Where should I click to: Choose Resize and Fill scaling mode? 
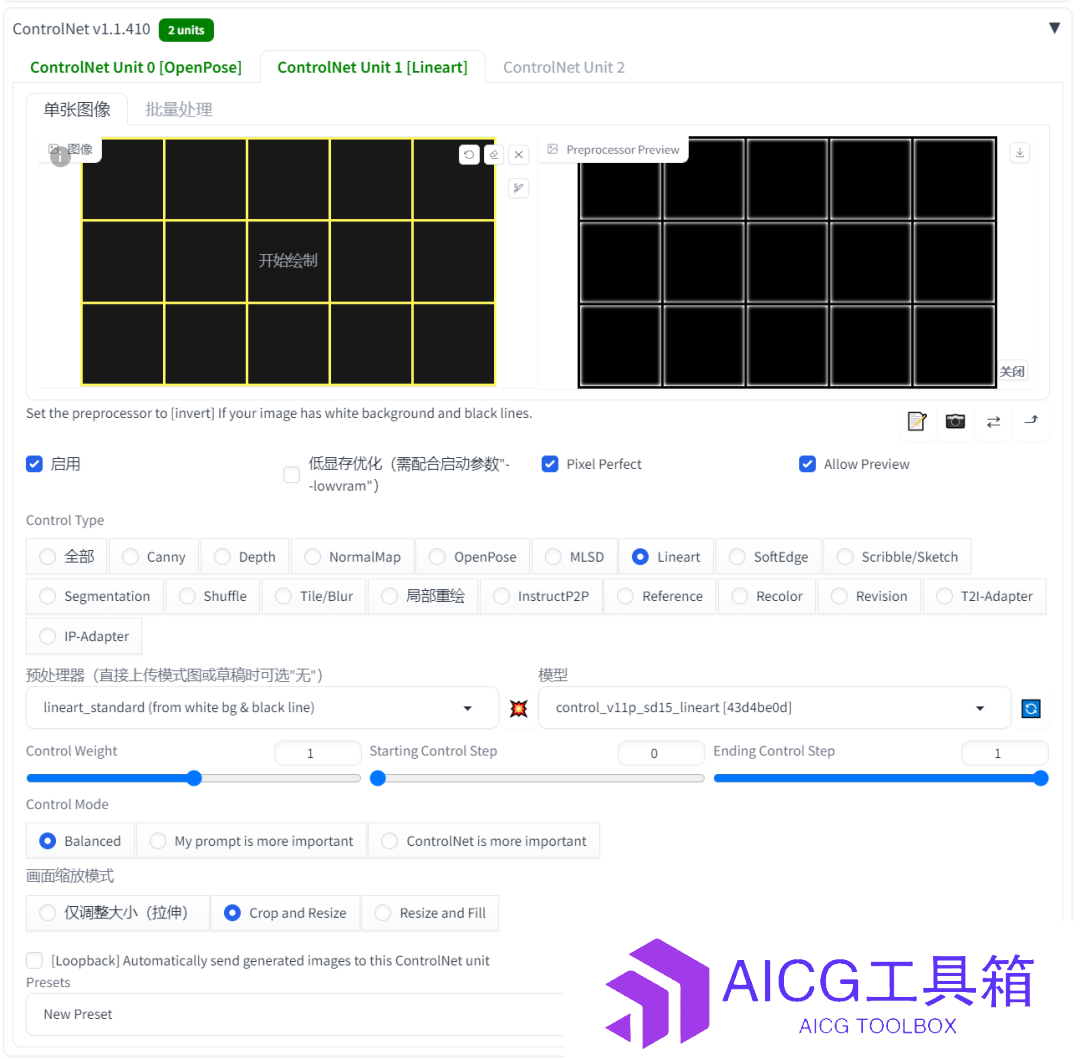pyautogui.click(x=430, y=913)
